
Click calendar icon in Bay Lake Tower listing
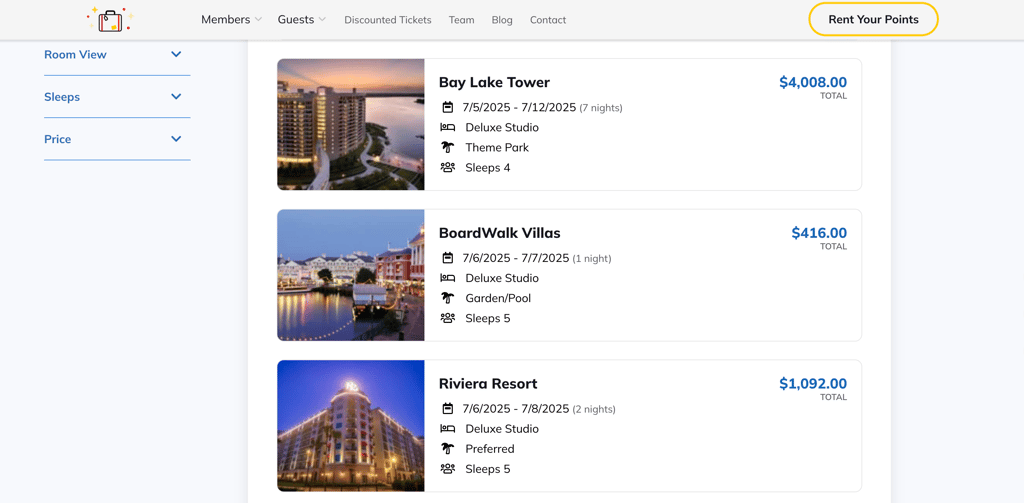pyautogui.click(x=448, y=107)
